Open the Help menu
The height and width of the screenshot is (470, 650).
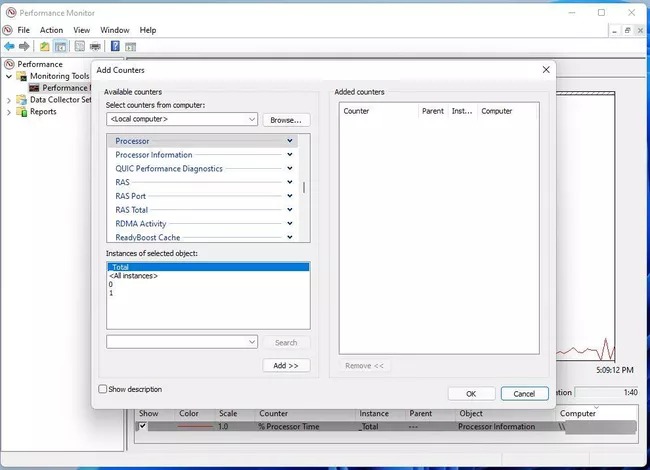[148, 30]
